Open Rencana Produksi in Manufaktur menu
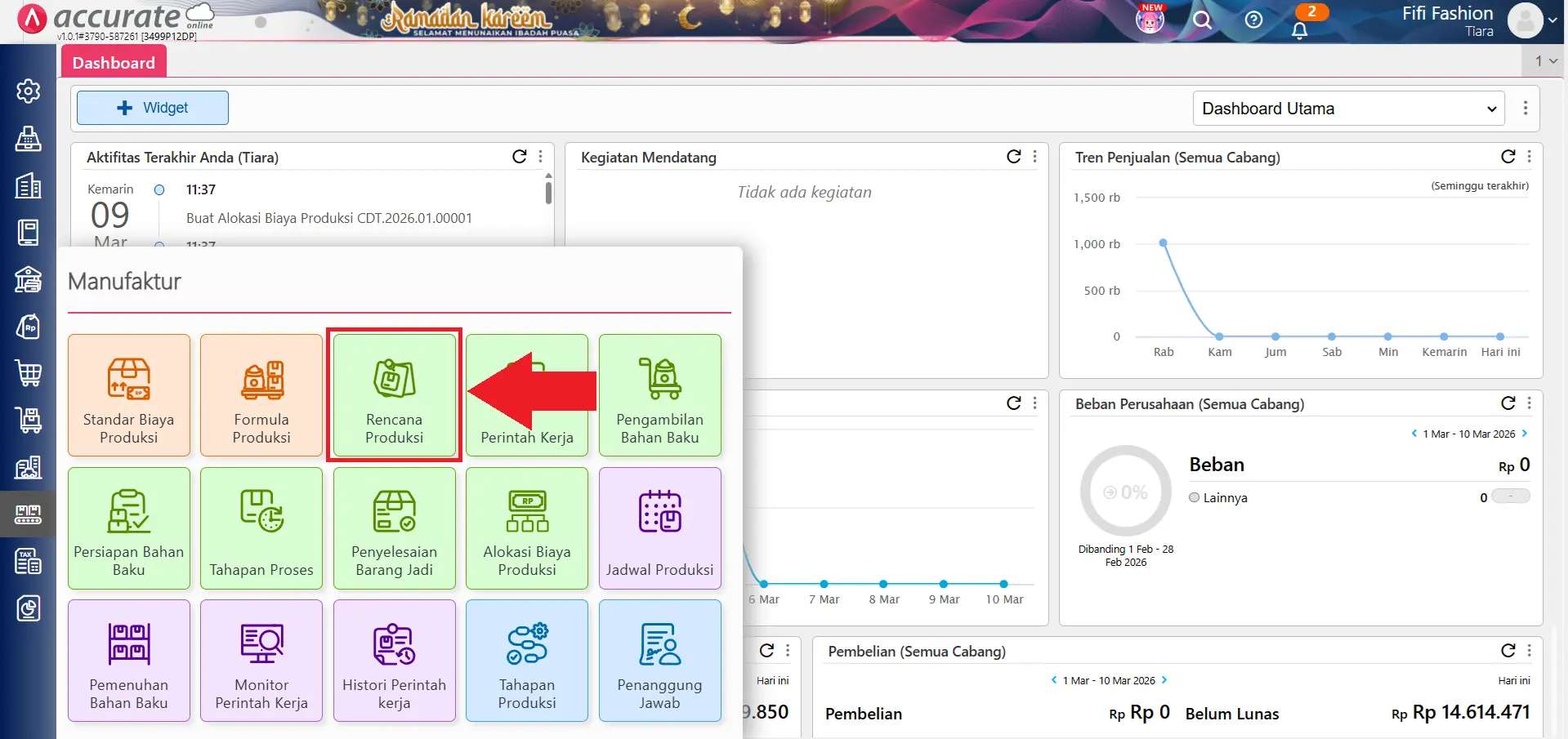The width and height of the screenshot is (1568, 739). [x=394, y=395]
